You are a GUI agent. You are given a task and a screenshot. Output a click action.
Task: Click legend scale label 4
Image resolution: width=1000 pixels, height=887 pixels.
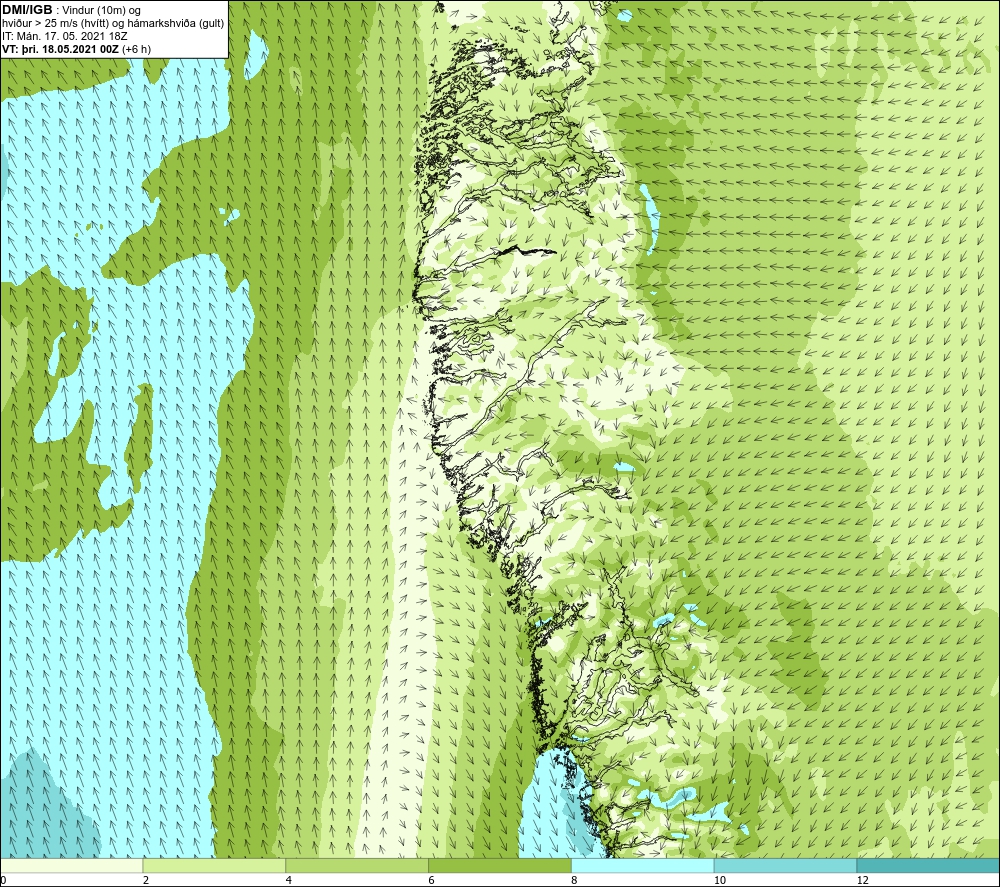[289, 880]
